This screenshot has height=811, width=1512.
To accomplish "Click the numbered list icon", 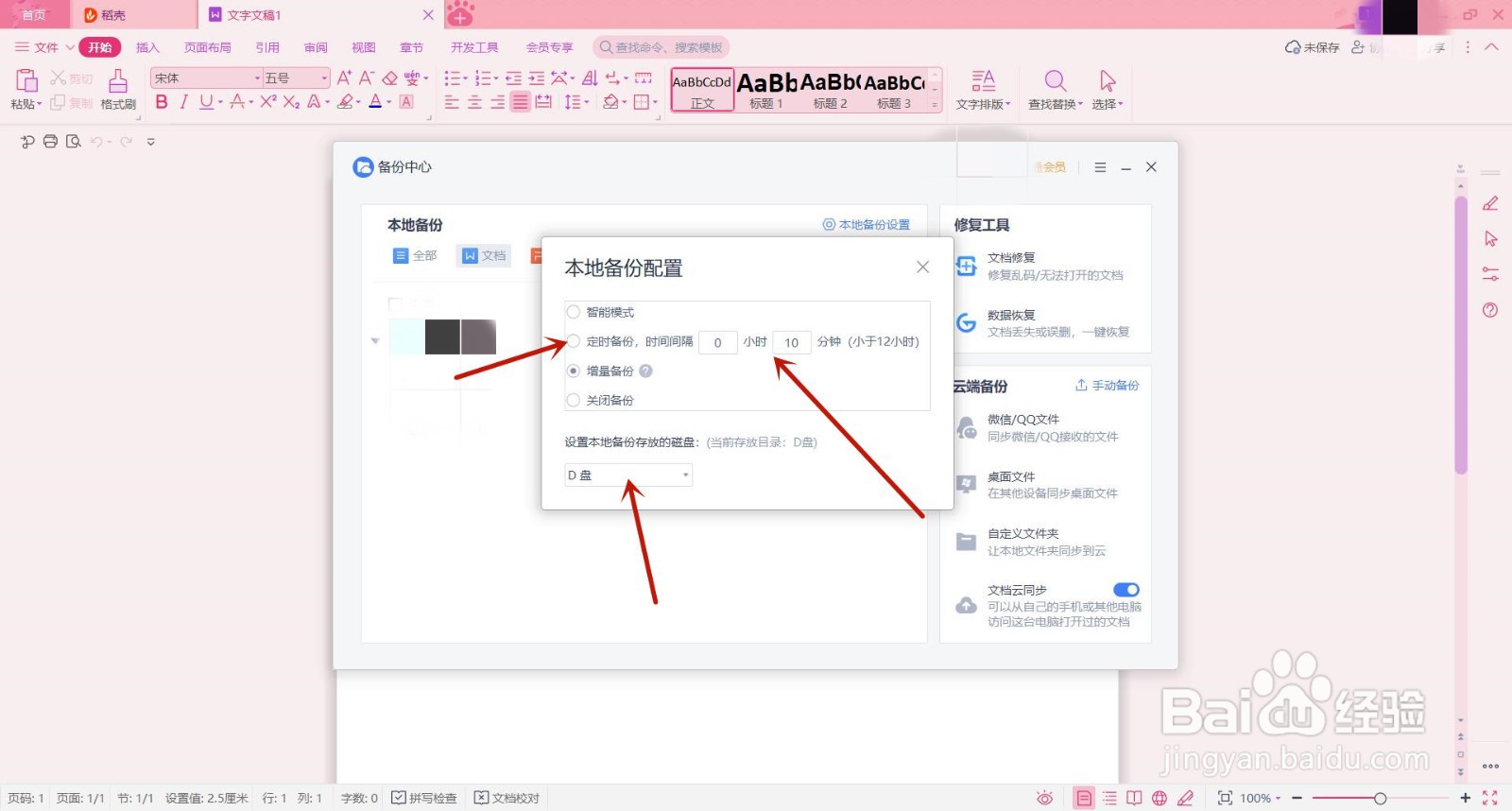I will [x=483, y=78].
